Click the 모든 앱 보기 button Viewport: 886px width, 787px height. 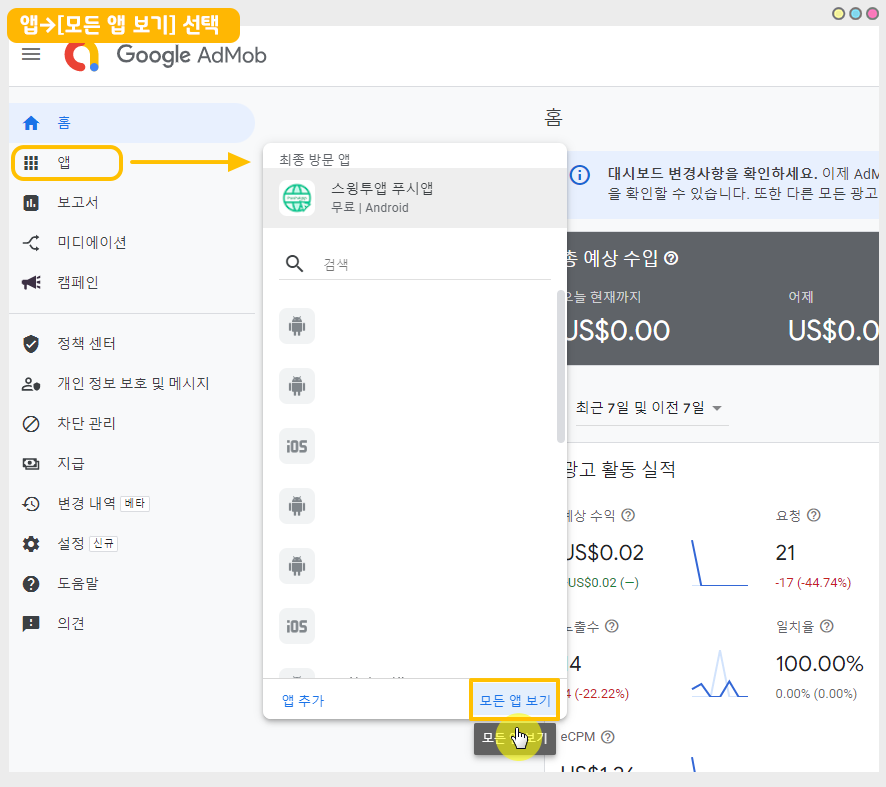pos(514,700)
